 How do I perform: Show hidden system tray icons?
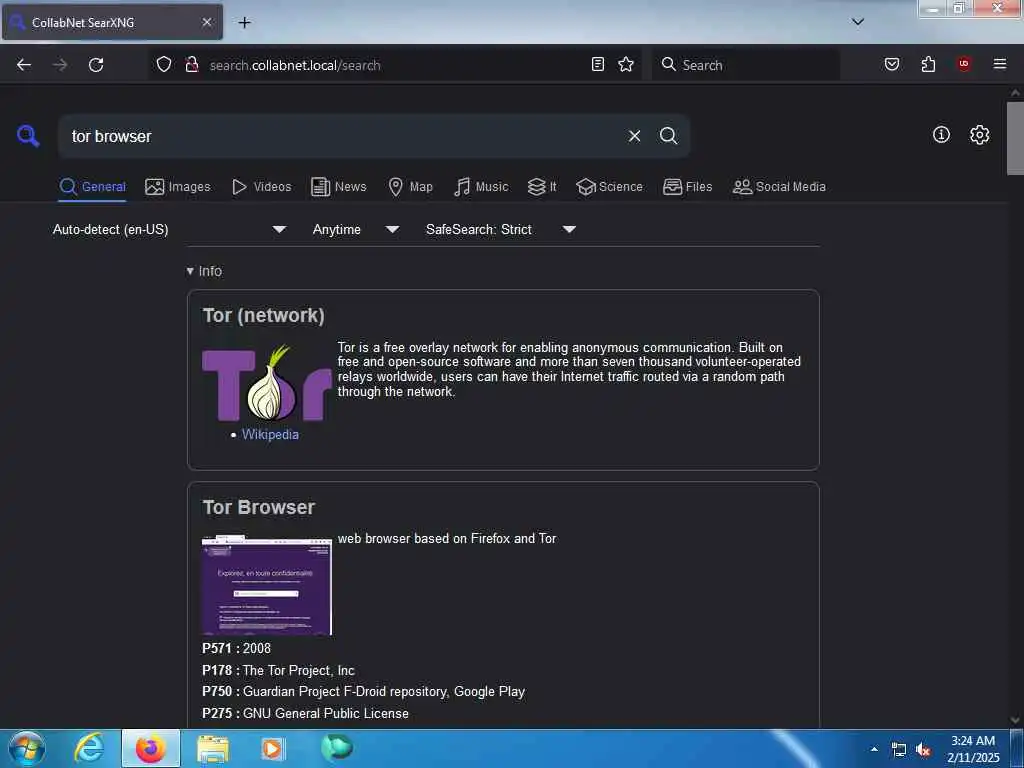click(874, 749)
